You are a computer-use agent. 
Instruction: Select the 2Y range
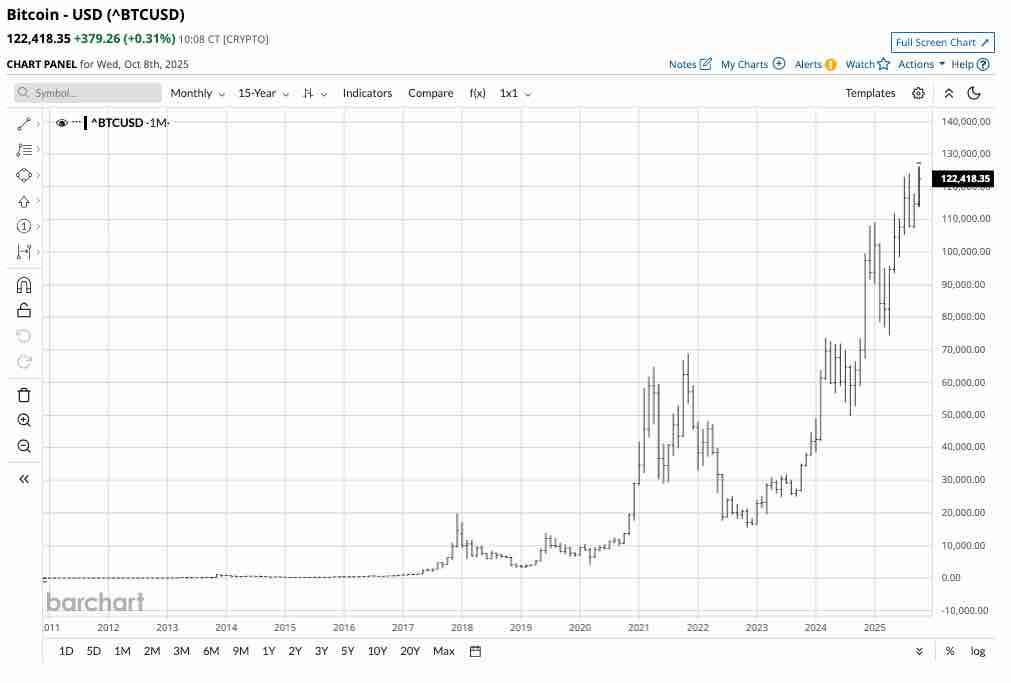click(295, 651)
